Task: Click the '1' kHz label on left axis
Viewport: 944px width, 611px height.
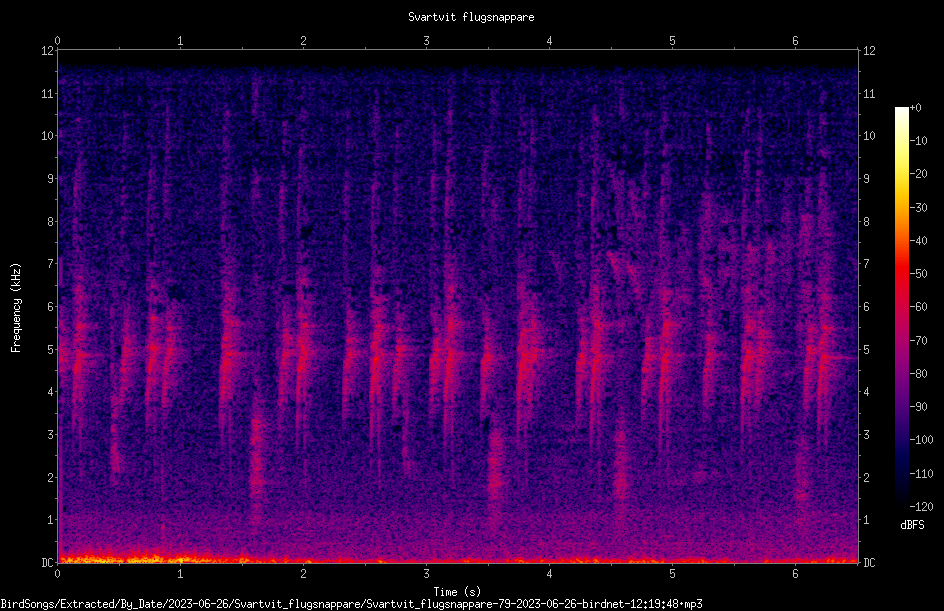Action: tap(51, 520)
